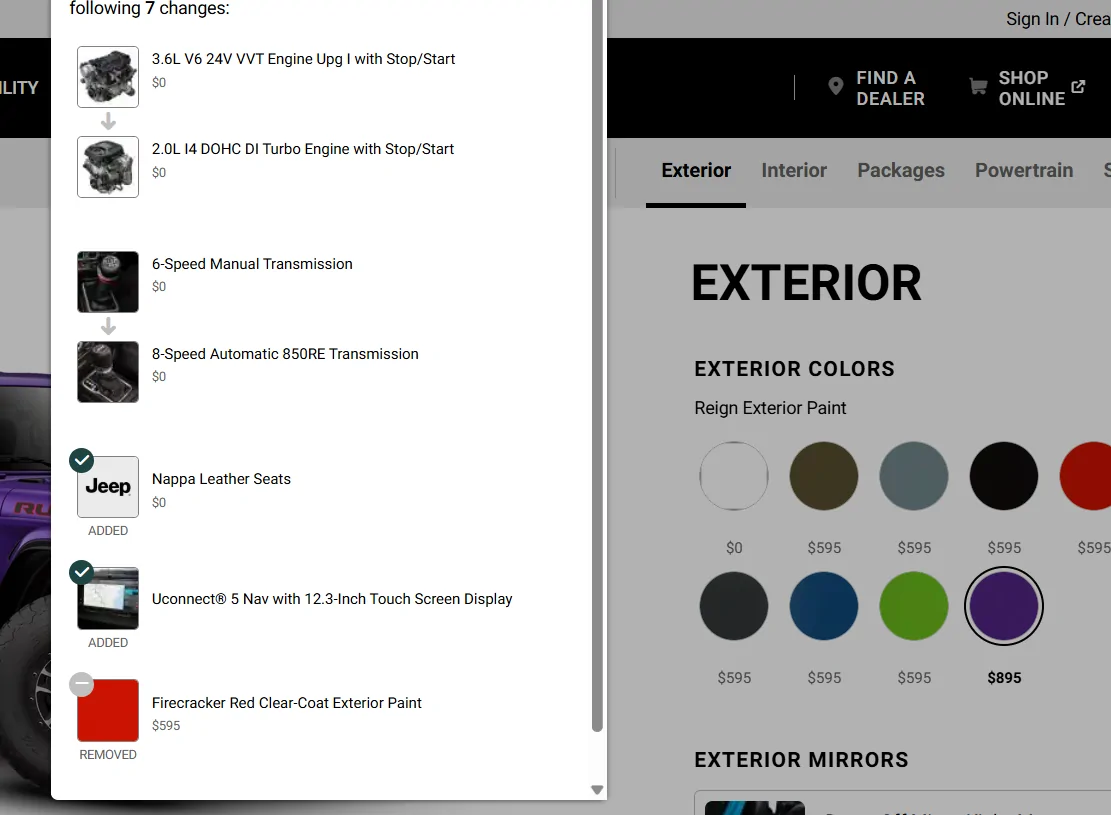Select the green exterior color swatch
Screen dimensions: 1111x815
(913, 606)
